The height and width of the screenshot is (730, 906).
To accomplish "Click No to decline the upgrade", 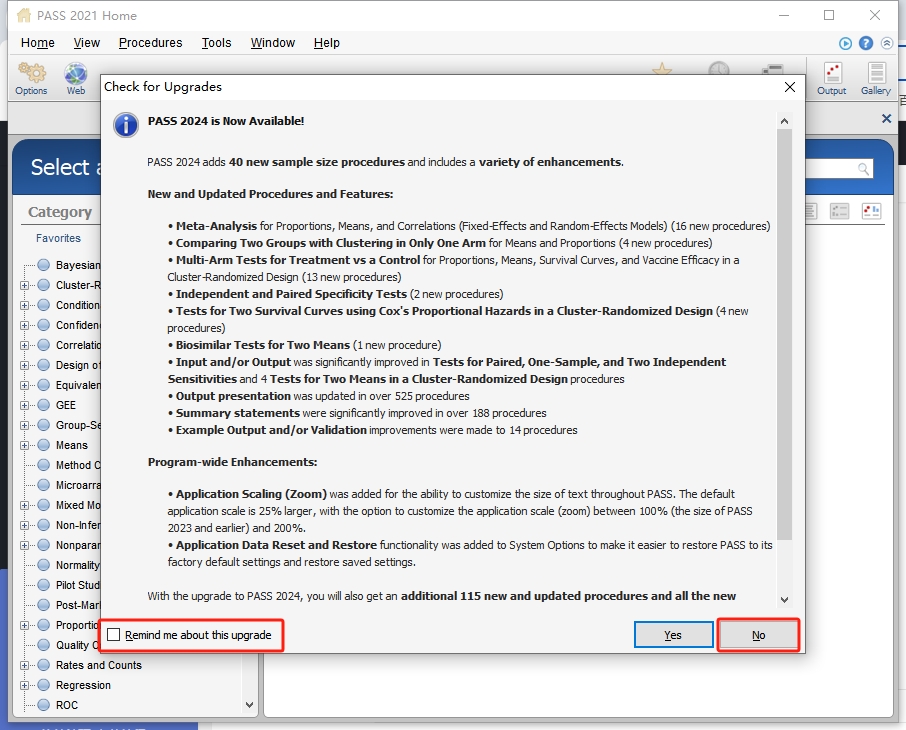I will (x=758, y=635).
